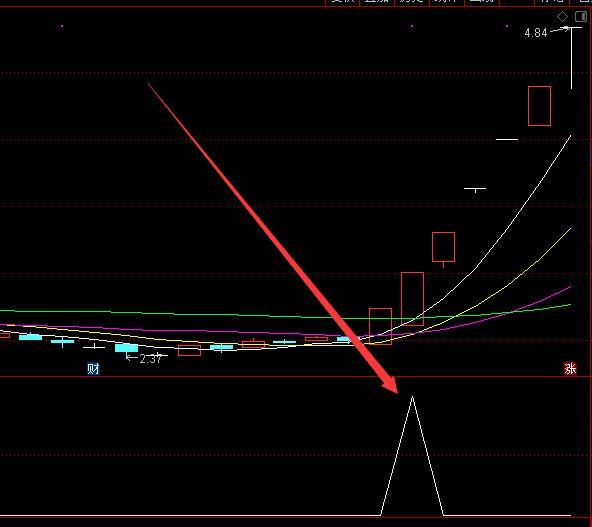Image resolution: width=592 pixels, height=527 pixels.
Task: Click the purple dot at chart's upper left
Action: [x=62, y=26]
